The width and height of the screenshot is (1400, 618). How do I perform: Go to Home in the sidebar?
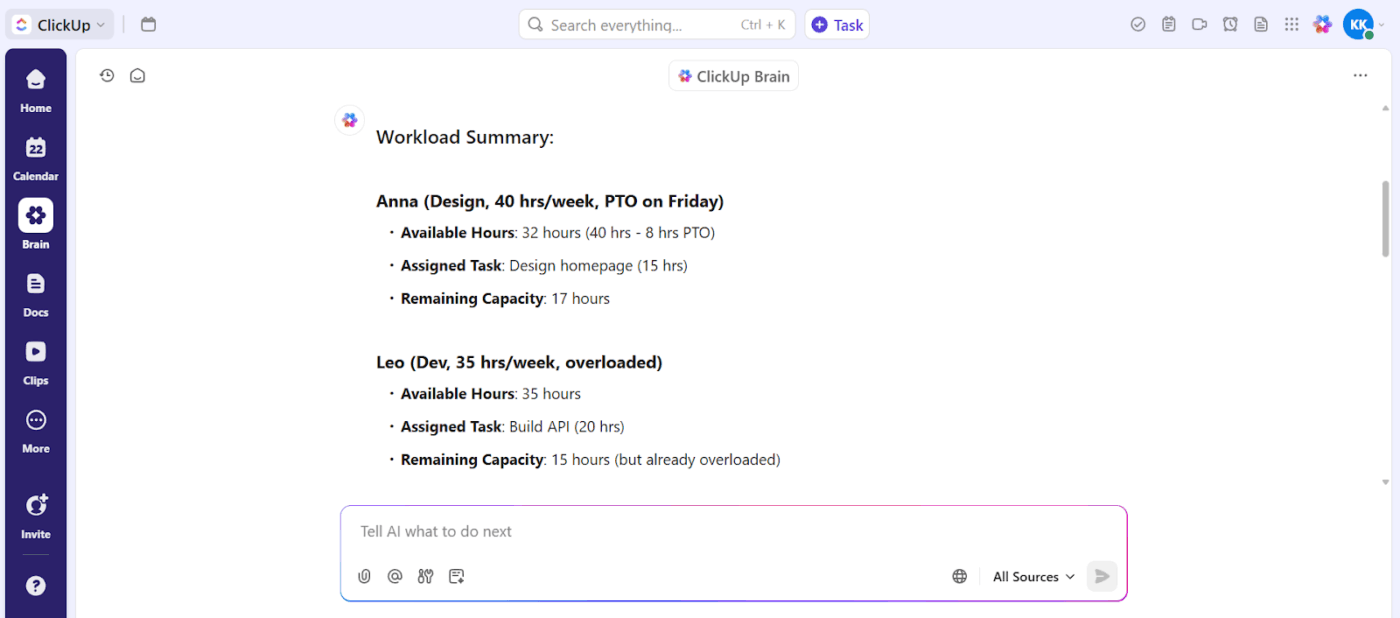(36, 90)
